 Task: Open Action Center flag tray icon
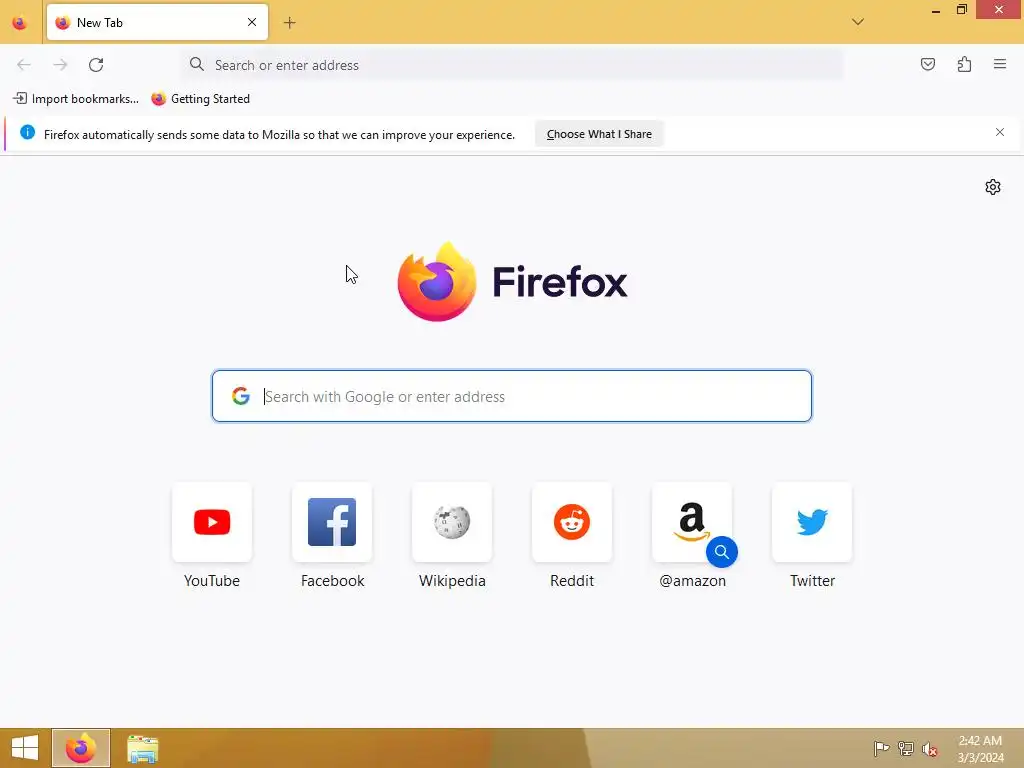(x=881, y=748)
